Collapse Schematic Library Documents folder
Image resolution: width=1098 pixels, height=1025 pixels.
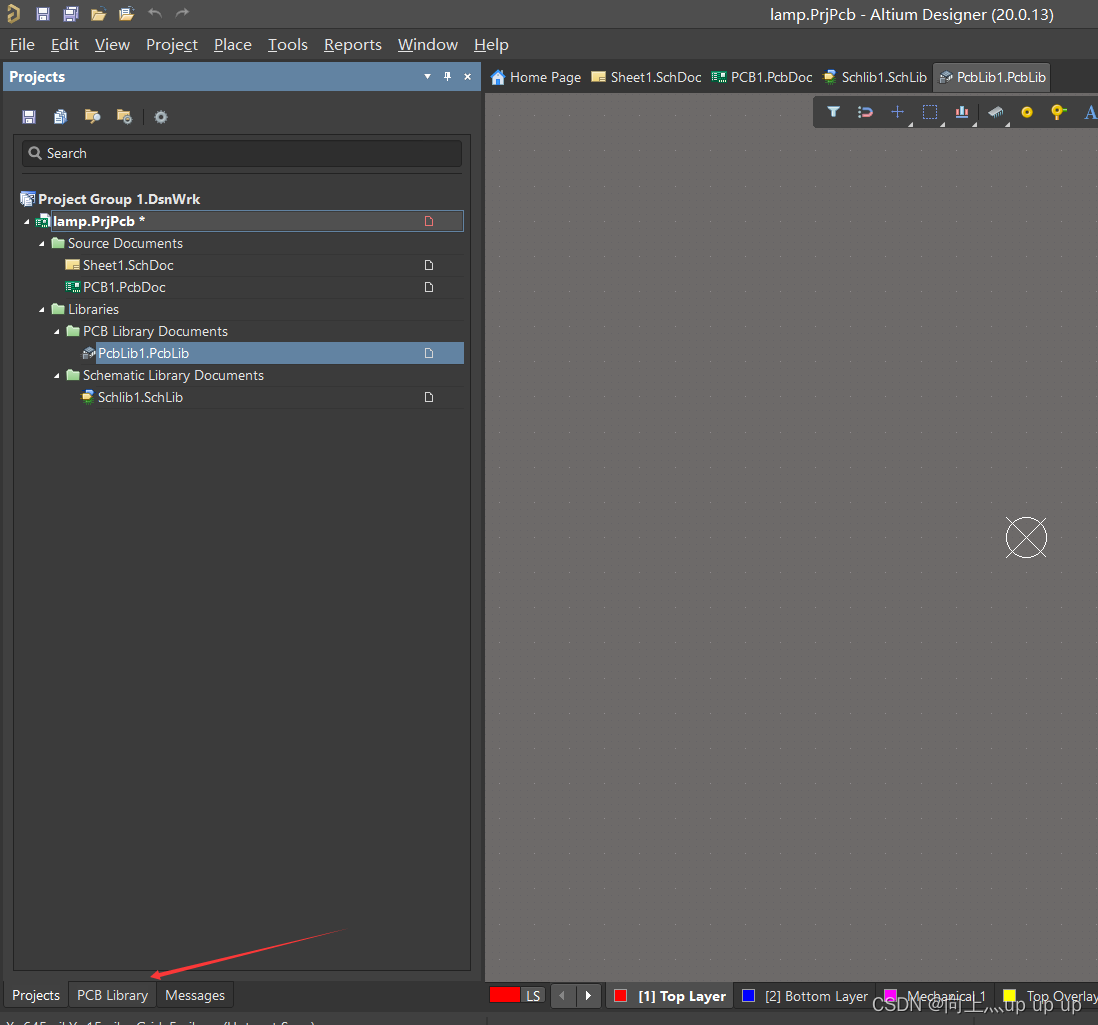coord(57,376)
